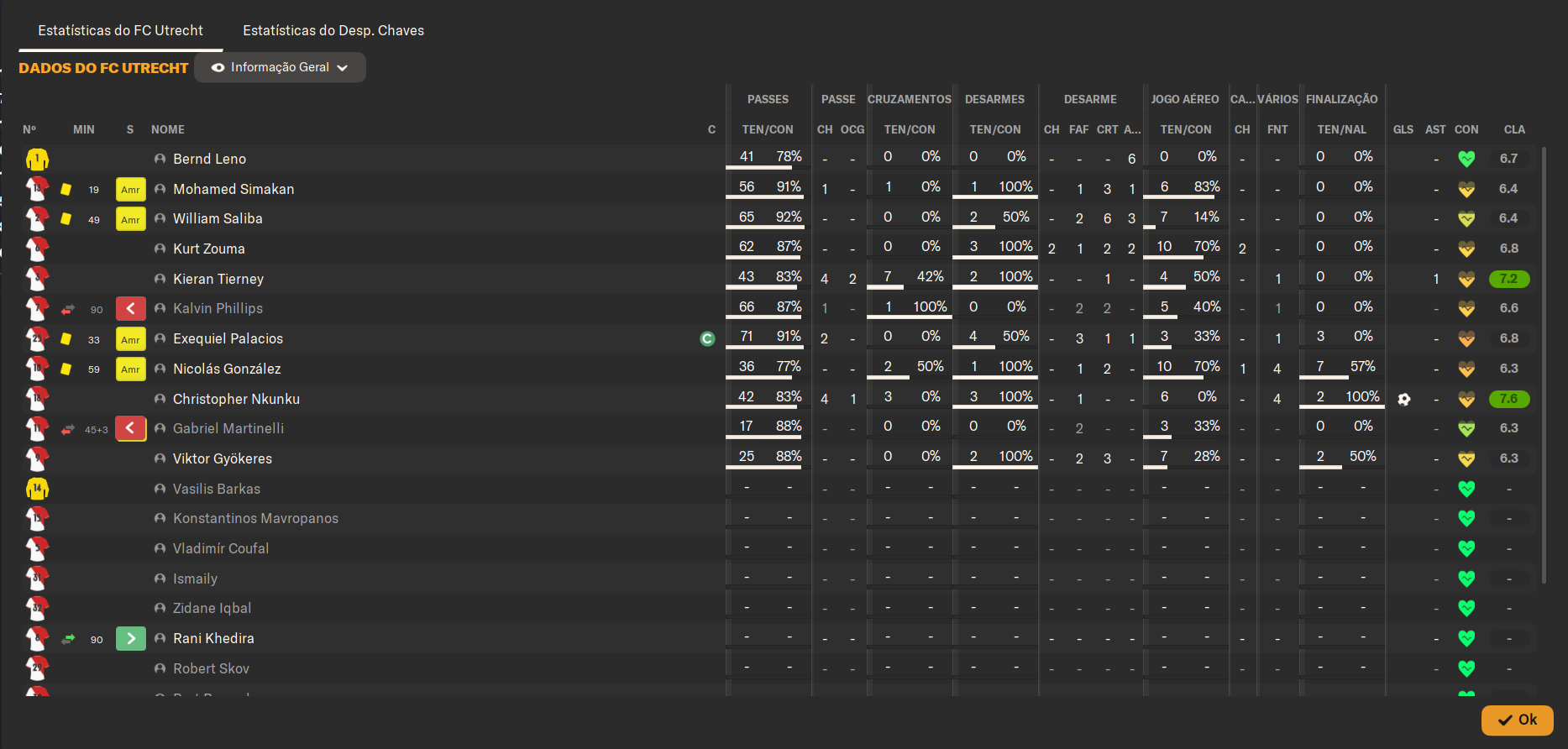Click the condition heart icon for Viktor Gyökeres

coord(1466,458)
